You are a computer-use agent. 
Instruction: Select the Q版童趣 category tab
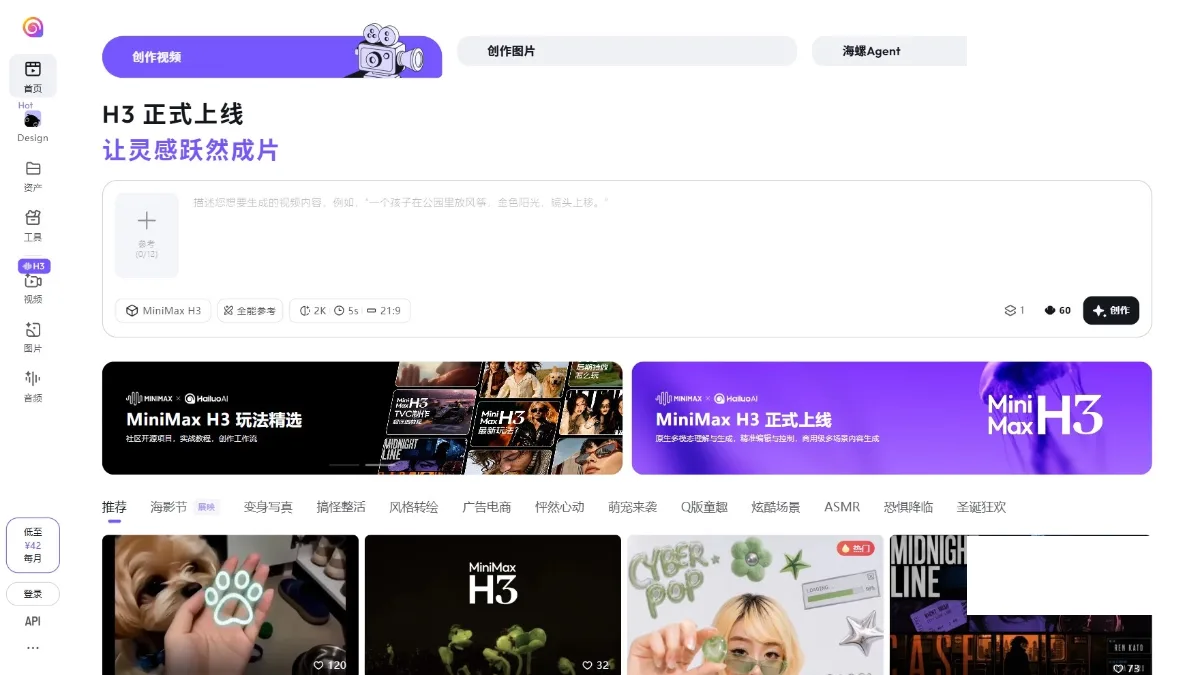pyautogui.click(x=704, y=507)
